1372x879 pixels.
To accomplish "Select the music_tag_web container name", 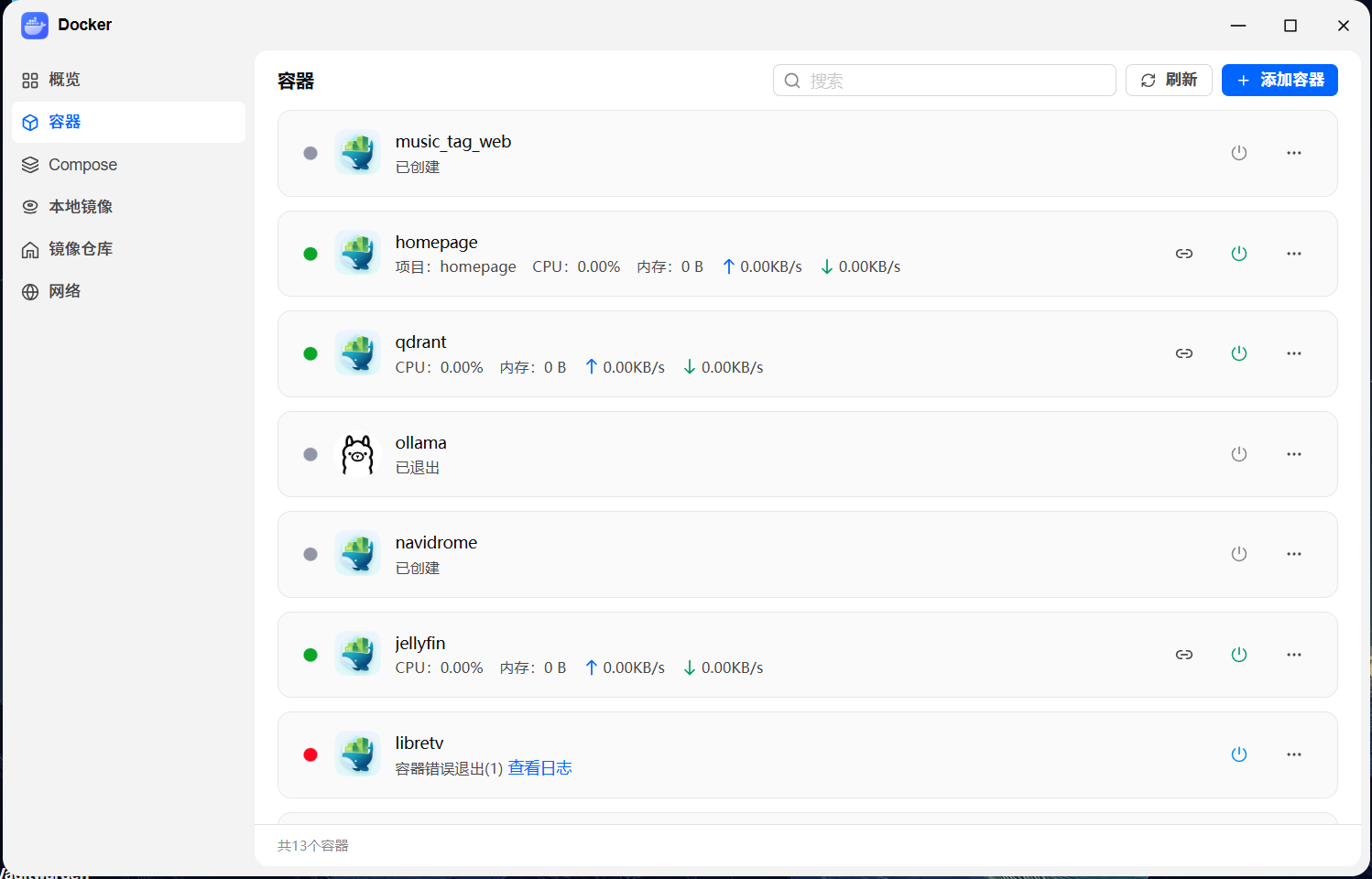I will [x=453, y=142].
